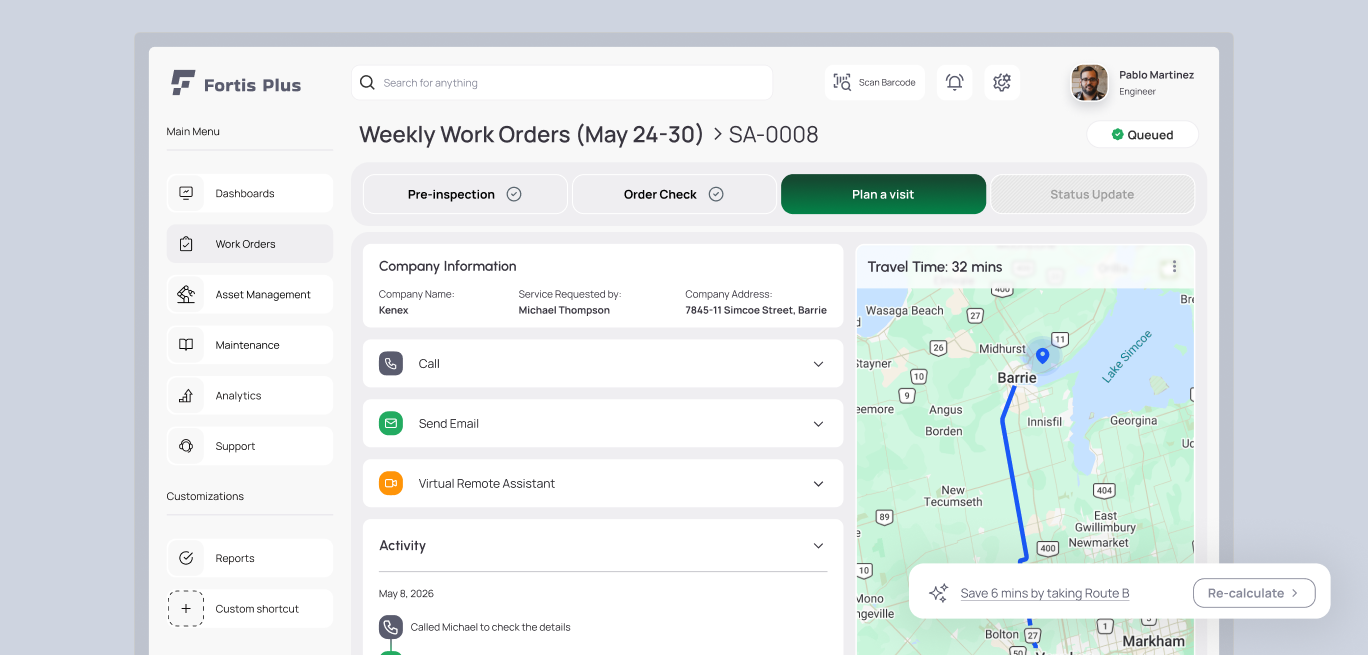The height and width of the screenshot is (655, 1368).
Task: Click Pablo Martinez profile photo
Action: click(1089, 83)
